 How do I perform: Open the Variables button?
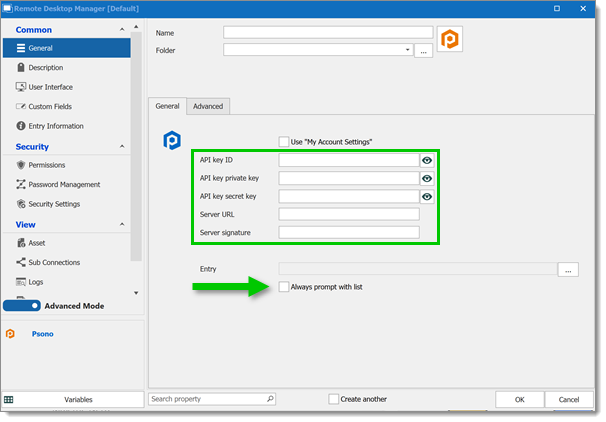(x=73, y=400)
